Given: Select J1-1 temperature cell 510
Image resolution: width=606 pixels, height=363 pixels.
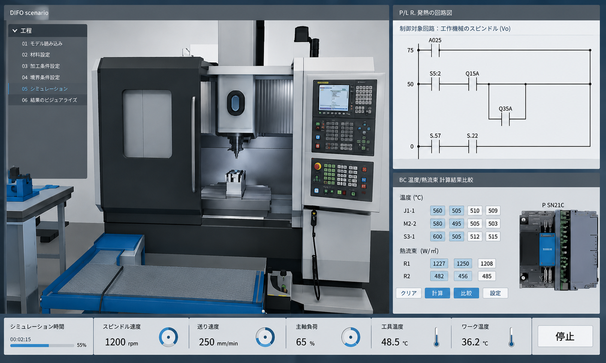Looking at the screenshot, I should 475,211.
